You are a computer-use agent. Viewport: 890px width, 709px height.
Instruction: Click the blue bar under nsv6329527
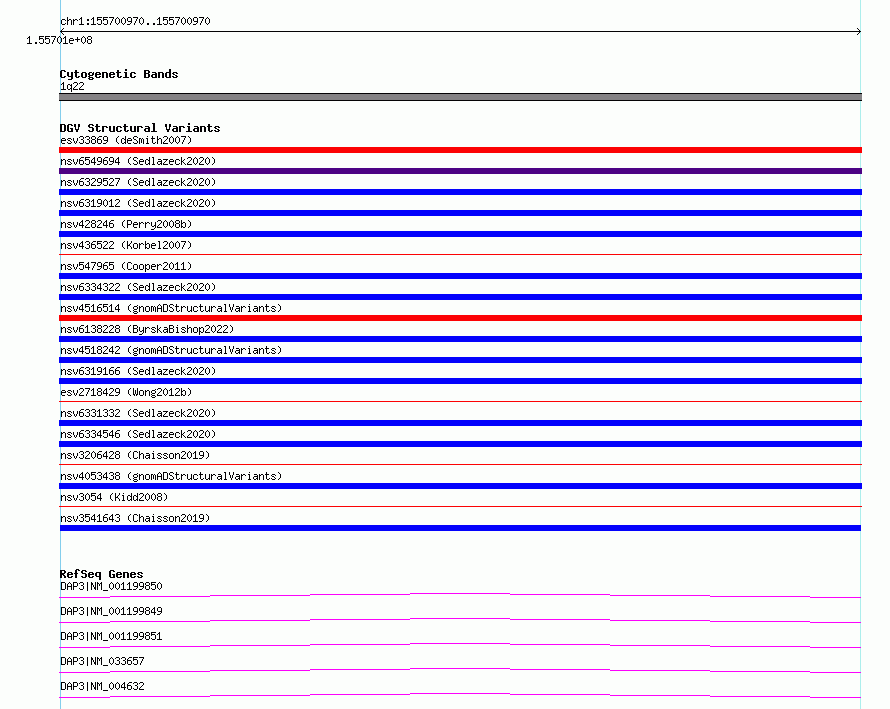click(460, 192)
